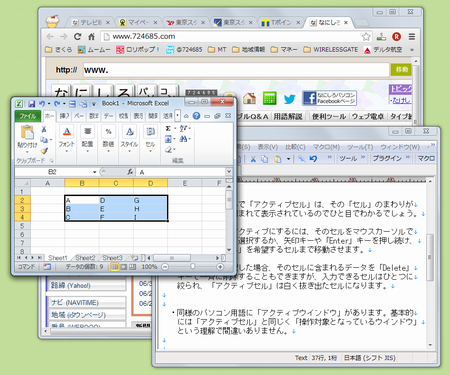The image size is (450, 375).
Task: Click the house icon on the webpage
Action: pyautogui.click(x=249, y=98)
